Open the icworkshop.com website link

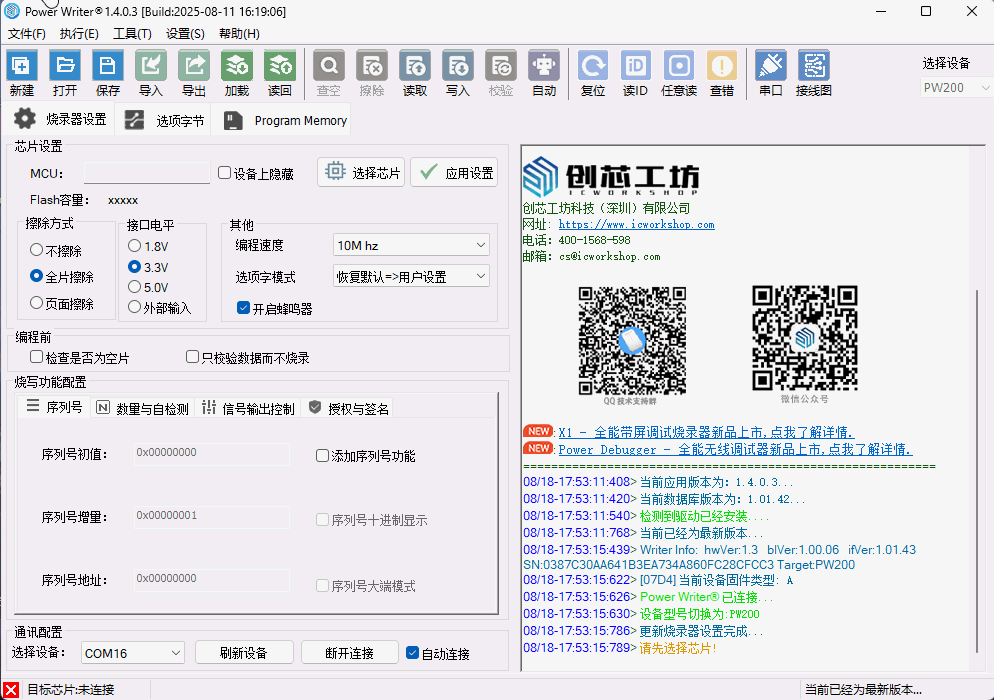pos(636,224)
